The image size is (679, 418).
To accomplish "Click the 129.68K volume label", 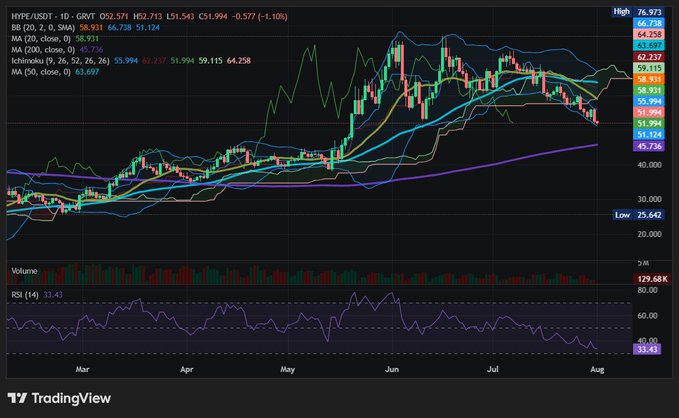I will (x=652, y=279).
